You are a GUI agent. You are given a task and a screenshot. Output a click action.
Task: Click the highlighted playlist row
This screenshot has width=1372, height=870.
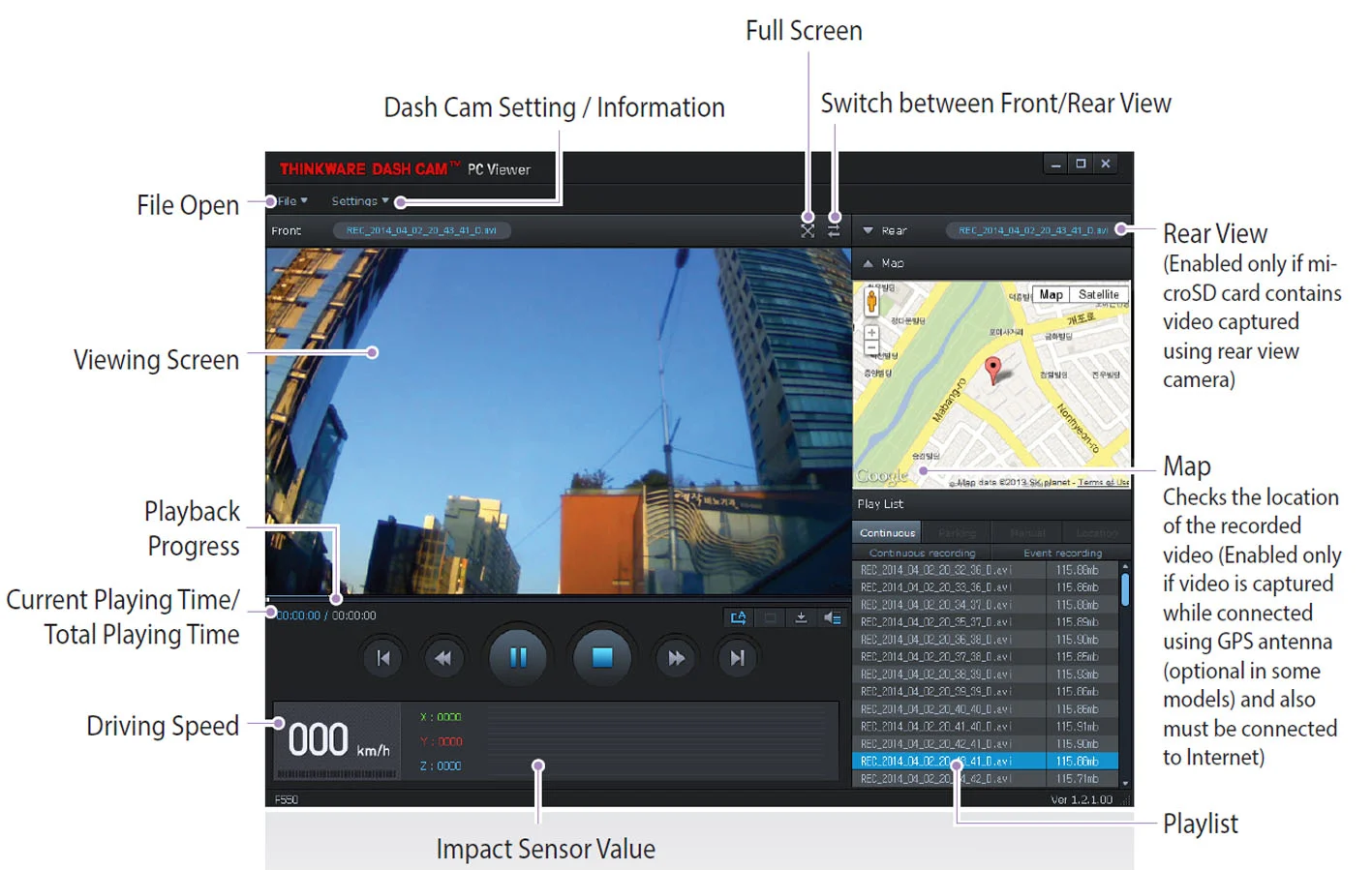986,762
